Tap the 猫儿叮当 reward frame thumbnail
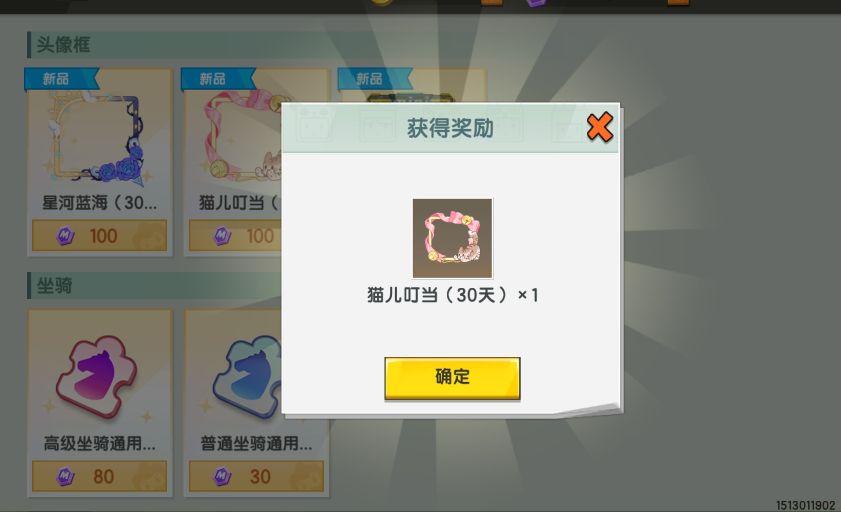 [x=452, y=238]
